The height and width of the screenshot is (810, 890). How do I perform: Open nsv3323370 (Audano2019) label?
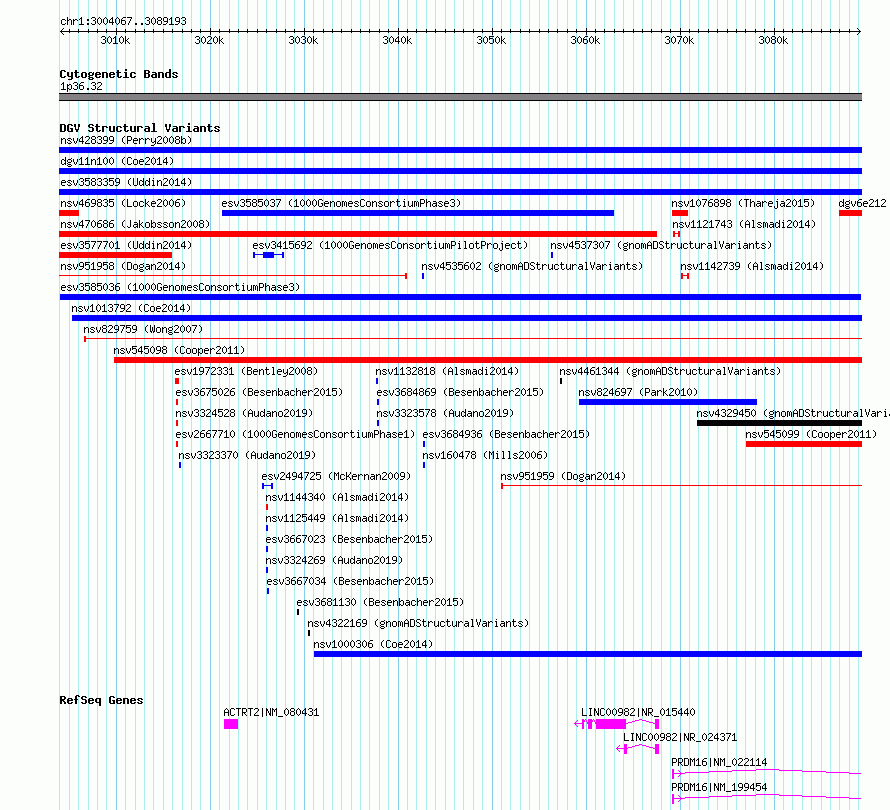tap(247, 455)
